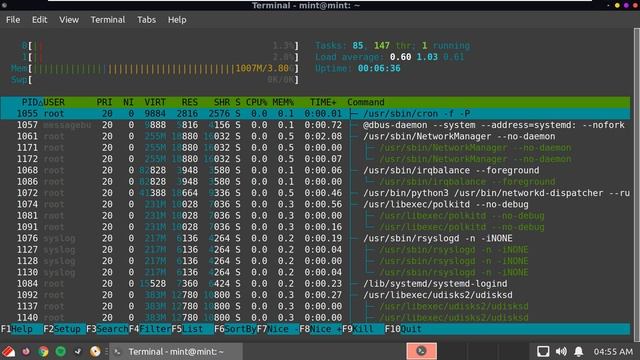Click F1 Help in htop footer
Screen dimensions: 640x360
pyautogui.click(x=22, y=329)
